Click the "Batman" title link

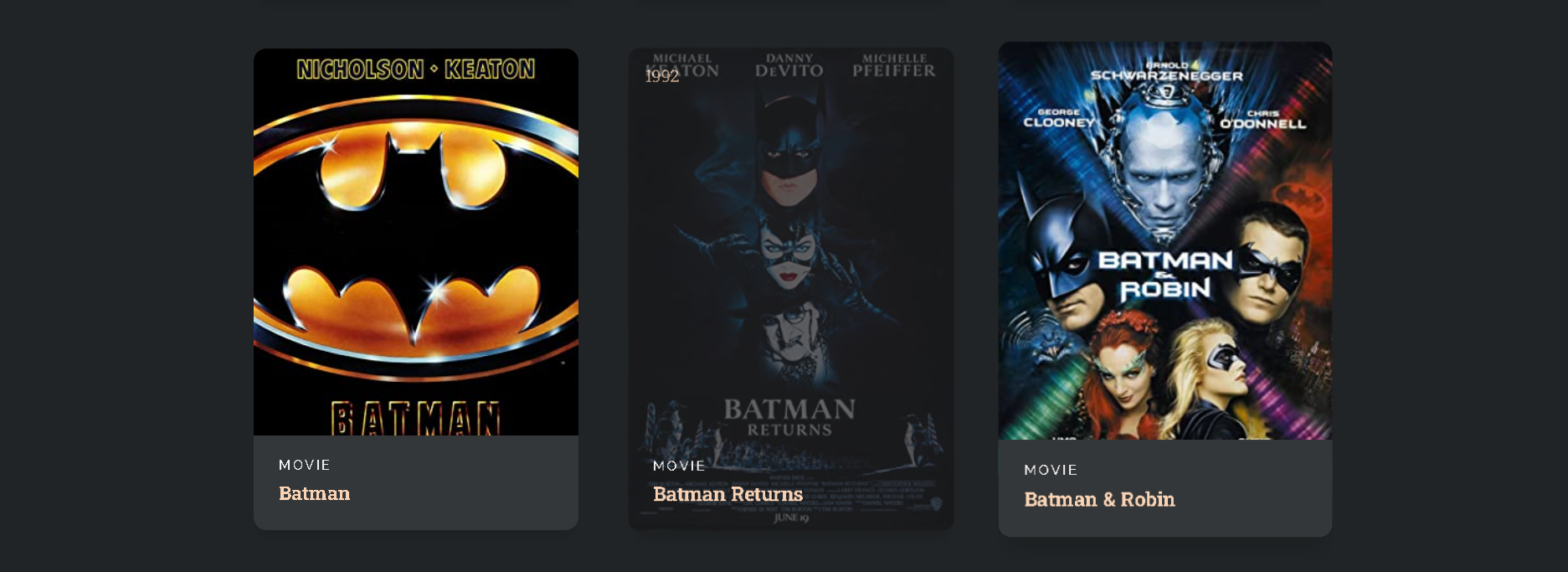pyautogui.click(x=314, y=493)
